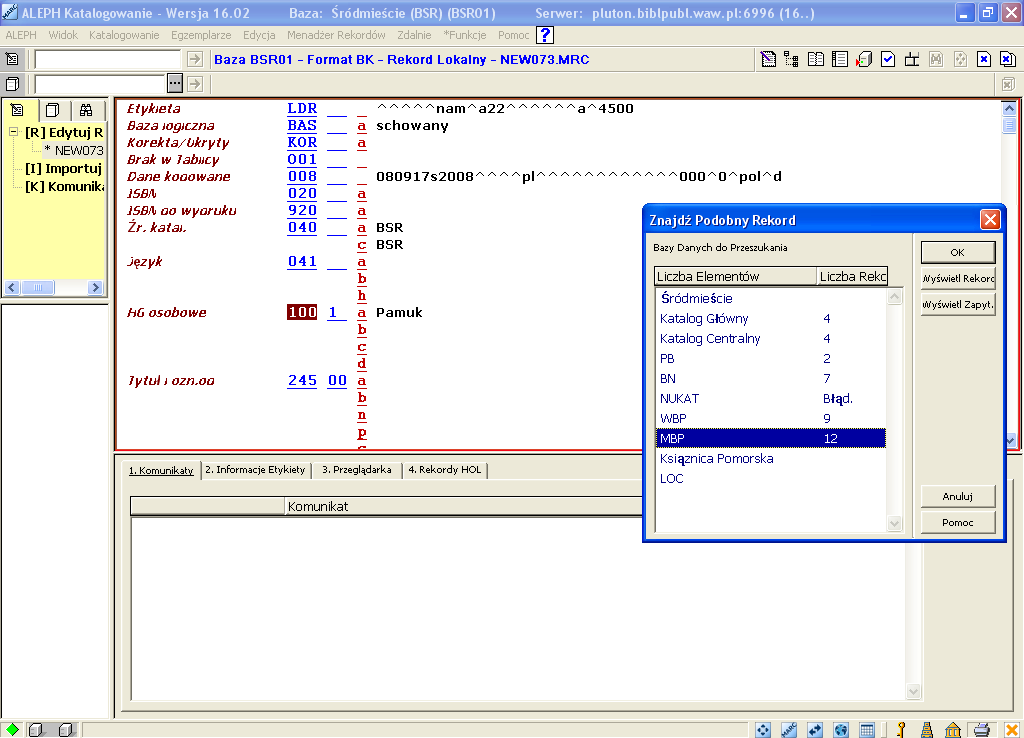Open the Egzemplarze menu
The width and height of the screenshot is (1024, 738).
201,35
